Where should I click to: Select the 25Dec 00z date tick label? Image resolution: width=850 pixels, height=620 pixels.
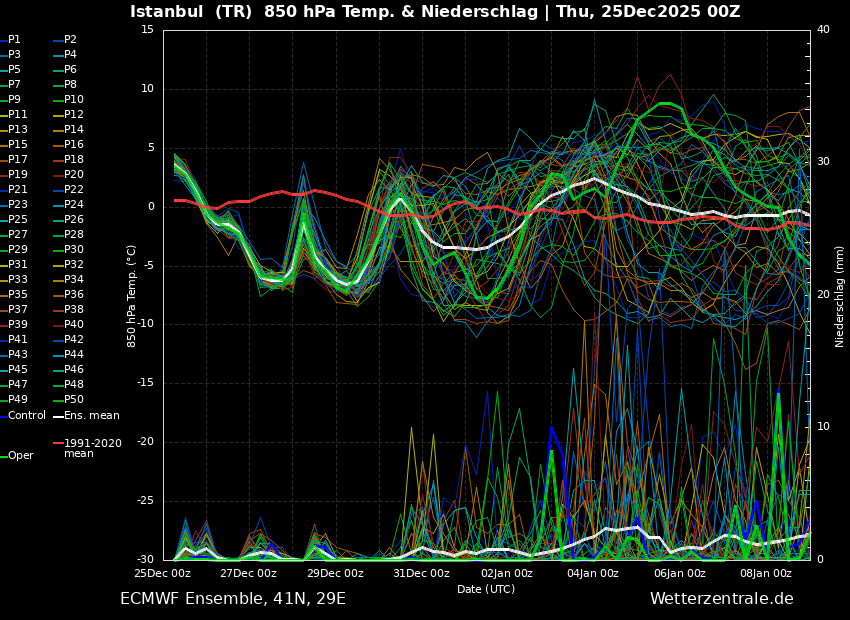(x=163, y=573)
